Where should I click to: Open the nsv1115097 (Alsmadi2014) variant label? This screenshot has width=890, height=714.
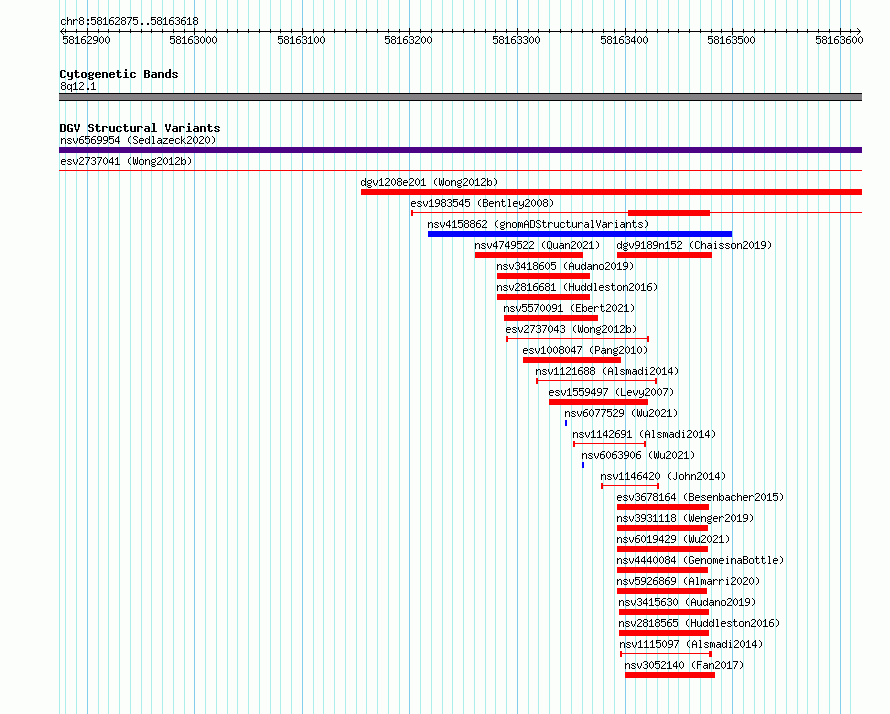click(x=691, y=644)
